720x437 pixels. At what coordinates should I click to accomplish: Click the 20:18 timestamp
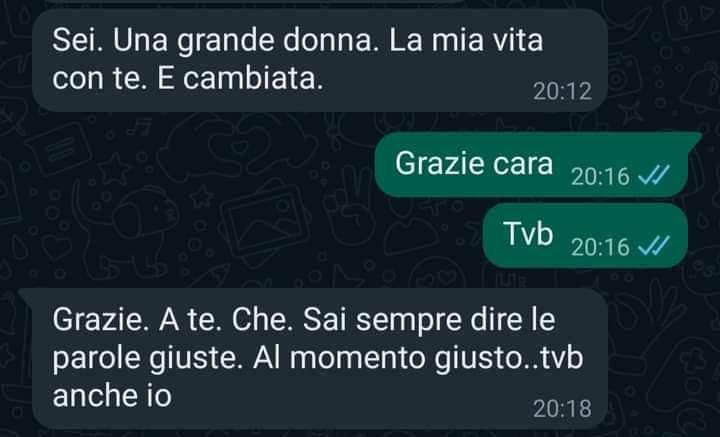tap(562, 409)
